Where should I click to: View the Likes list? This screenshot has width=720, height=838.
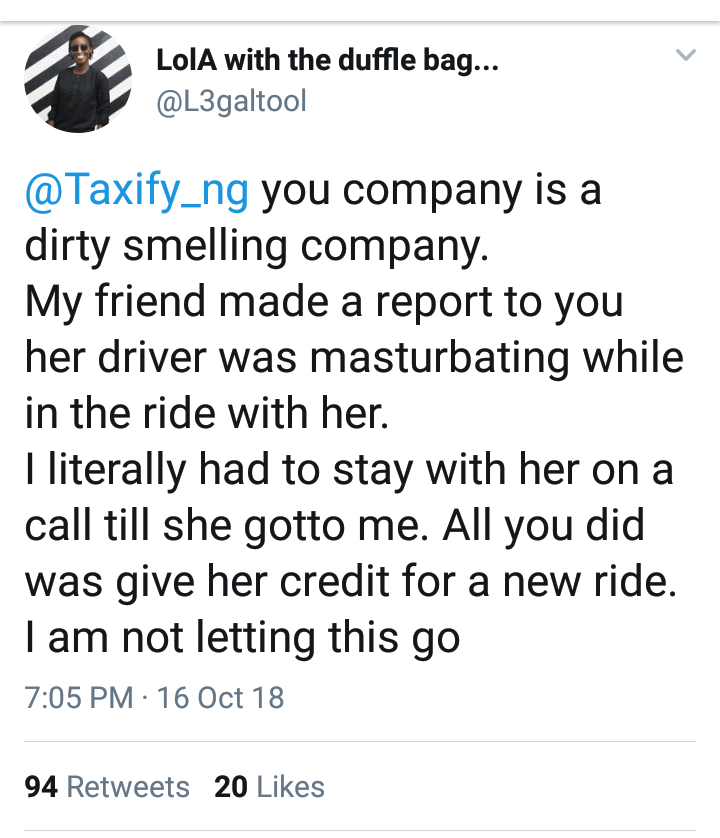pos(291,787)
